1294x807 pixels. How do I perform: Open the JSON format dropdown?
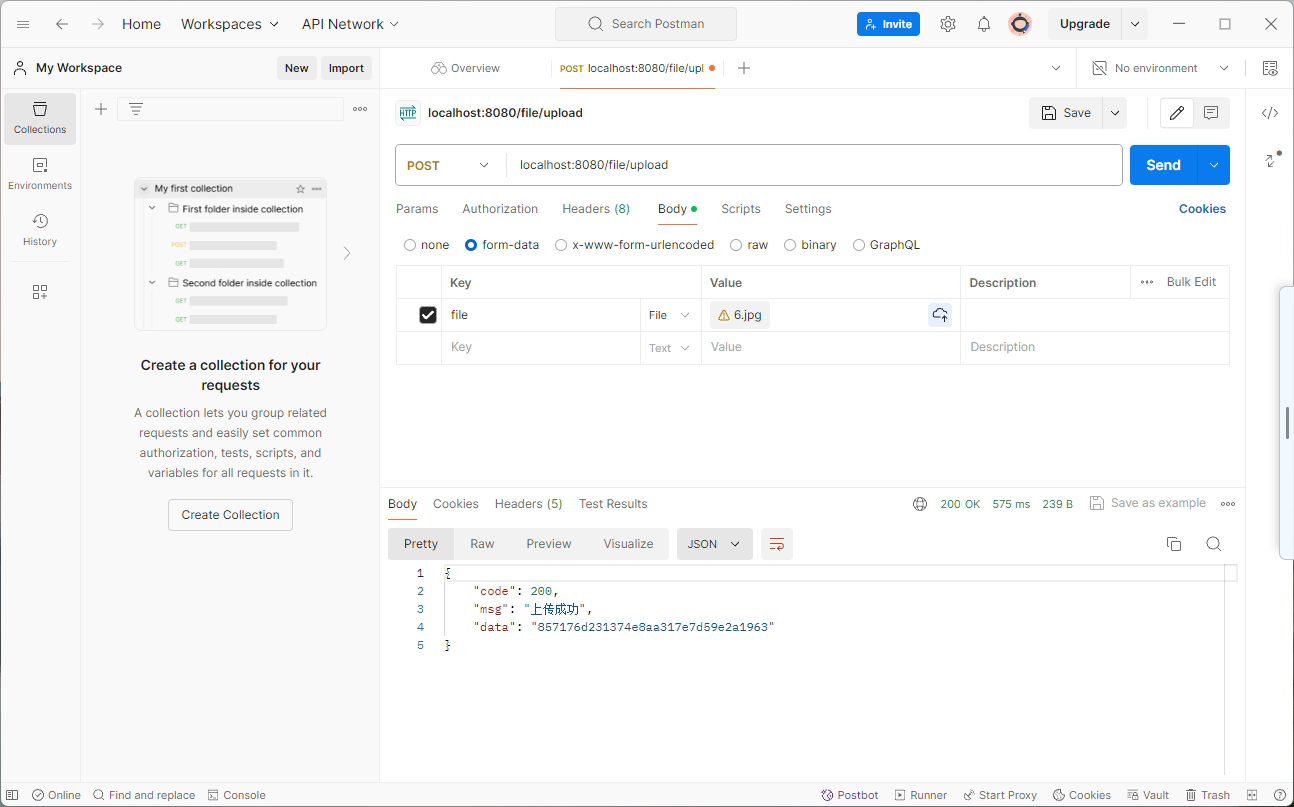click(715, 544)
